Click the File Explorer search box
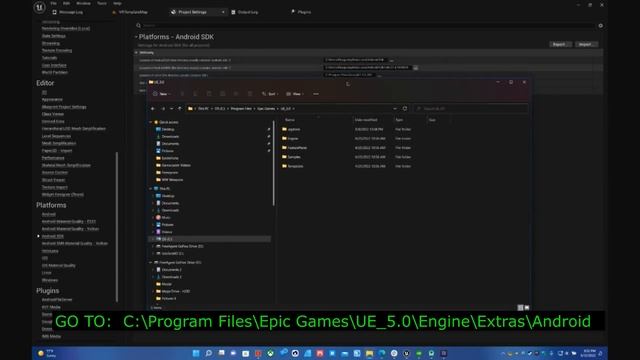 pyautogui.click(x=471, y=109)
